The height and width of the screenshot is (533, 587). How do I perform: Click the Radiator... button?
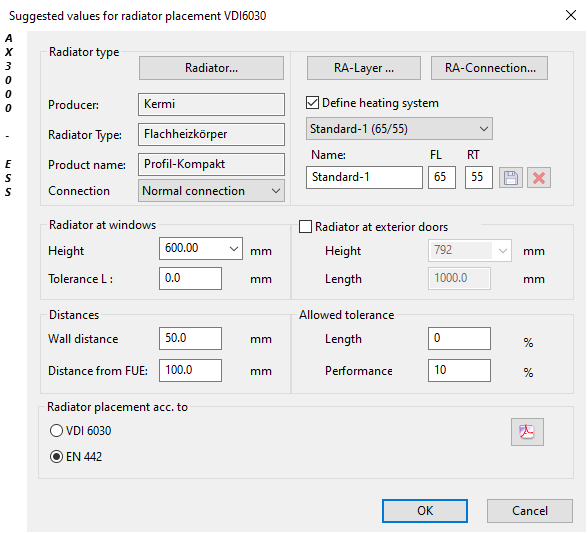[x=211, y=68]
